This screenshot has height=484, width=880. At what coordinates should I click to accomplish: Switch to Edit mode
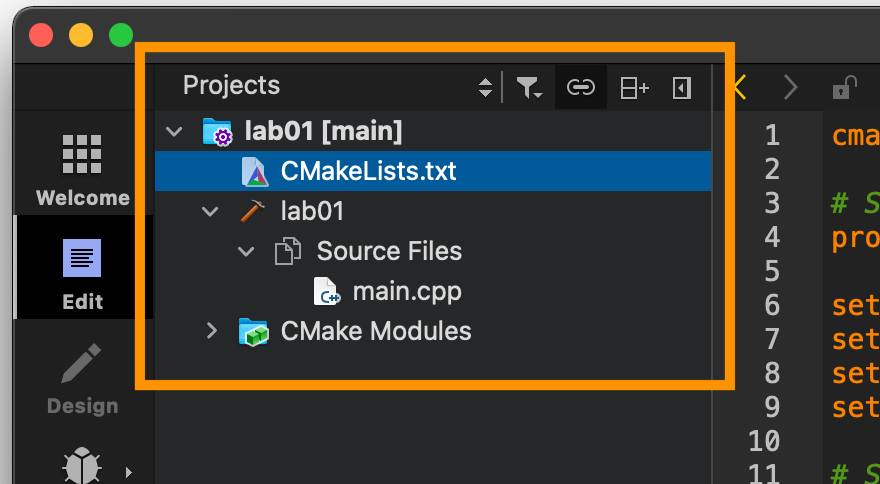click(x=82, y=274)
